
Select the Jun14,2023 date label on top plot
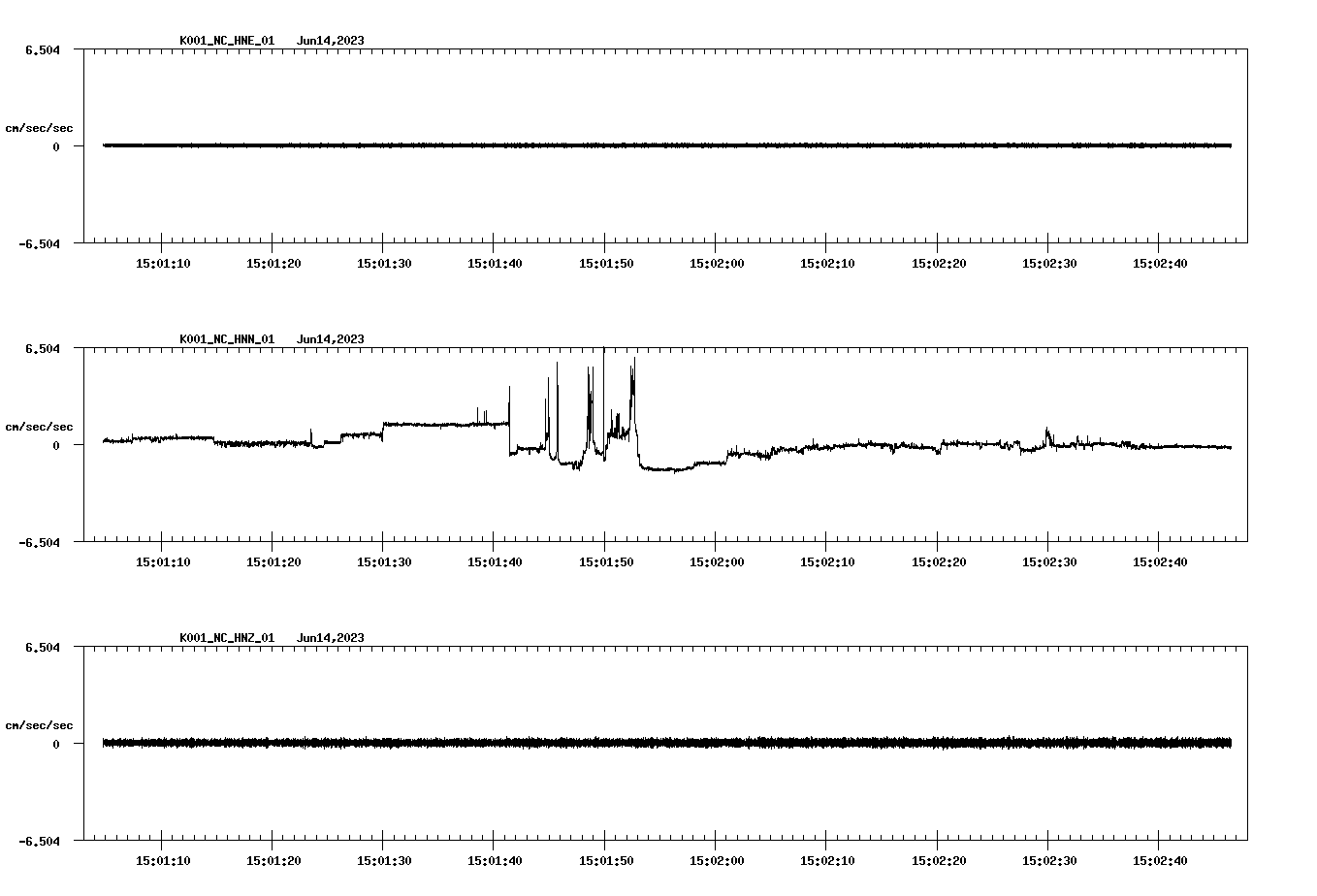tap(331, 42)
